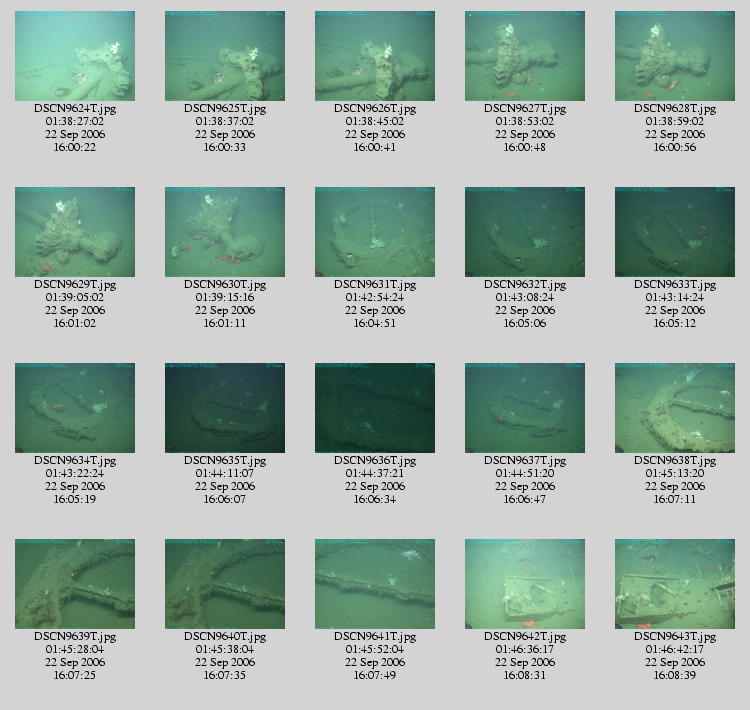Open the DSCN9629T.jpg image
The image size is (750, 710).
pos(75,232)
